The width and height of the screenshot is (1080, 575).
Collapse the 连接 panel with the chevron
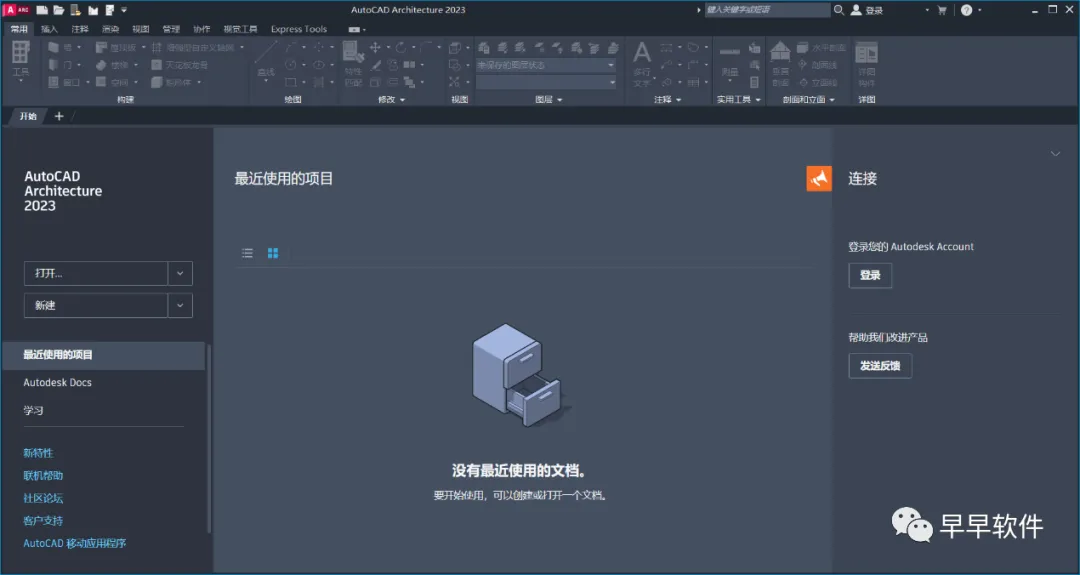[1055, 154]
